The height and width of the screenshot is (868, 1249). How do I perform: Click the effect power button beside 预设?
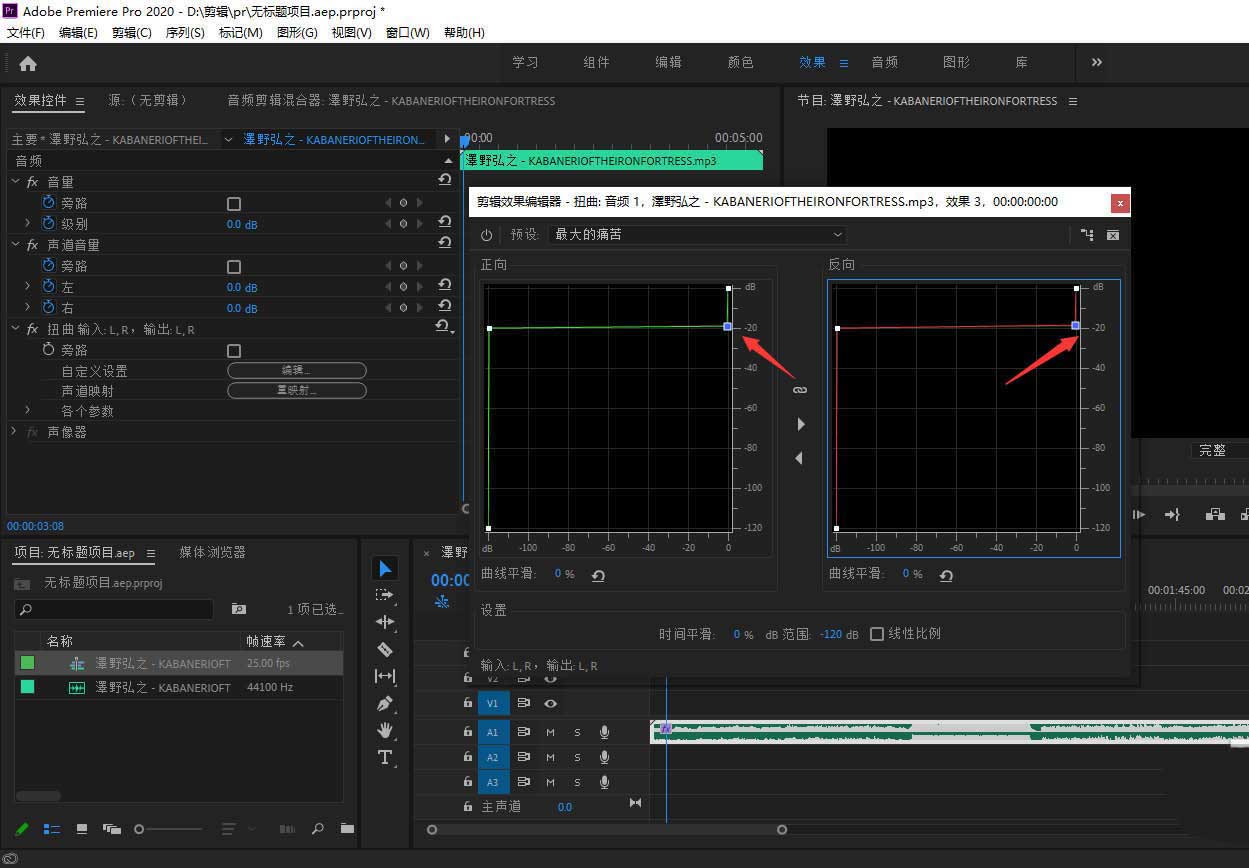[487, 235]
